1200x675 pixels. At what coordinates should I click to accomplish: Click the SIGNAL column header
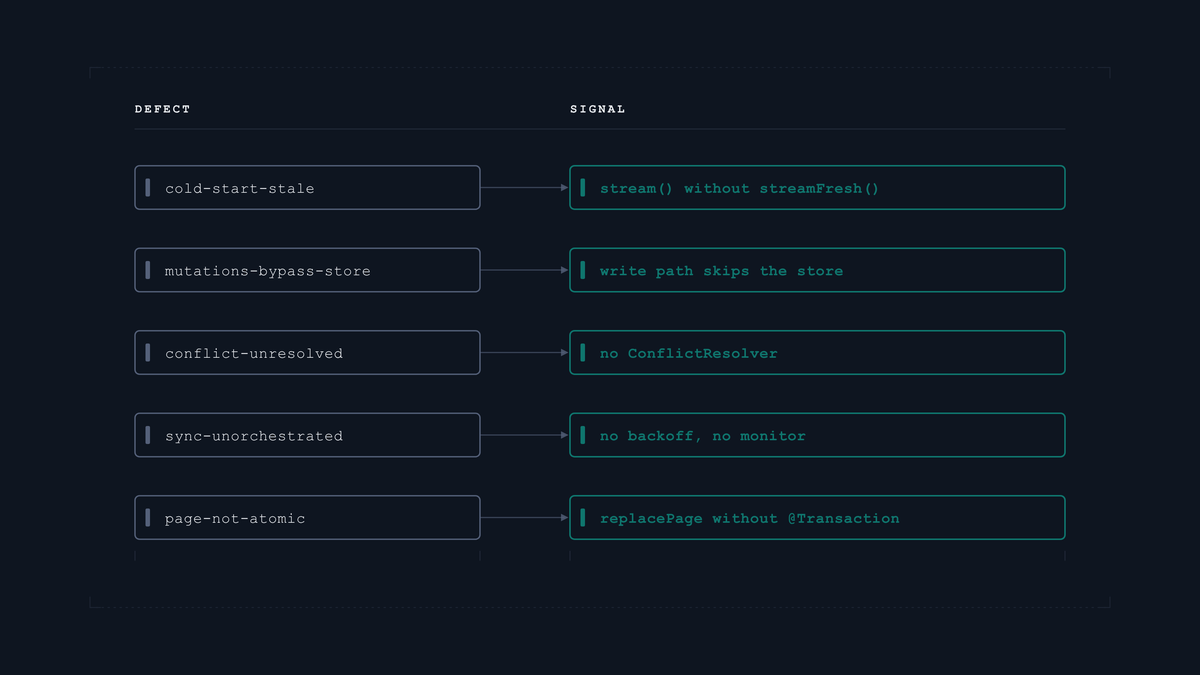click(598, 109)
